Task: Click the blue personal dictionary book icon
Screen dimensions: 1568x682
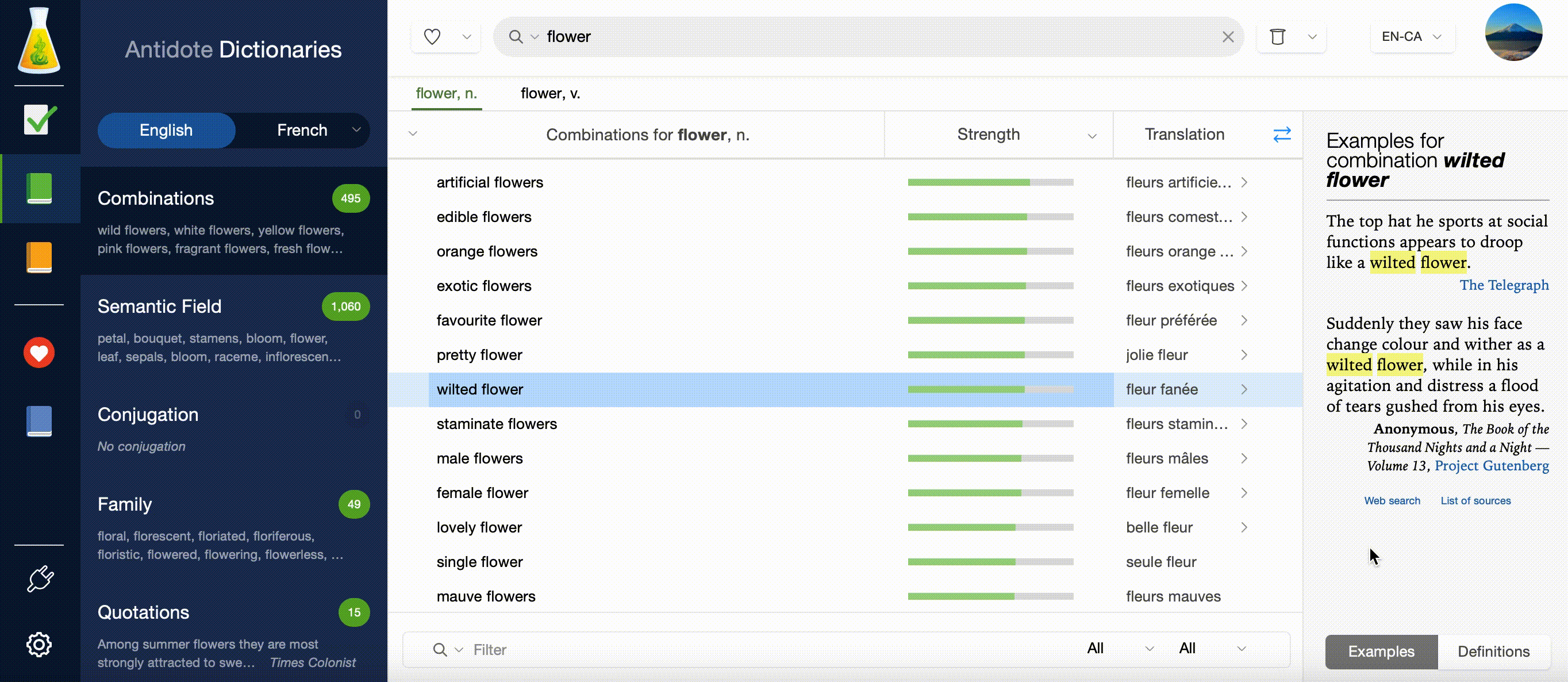Action: [x=40, y=421]
